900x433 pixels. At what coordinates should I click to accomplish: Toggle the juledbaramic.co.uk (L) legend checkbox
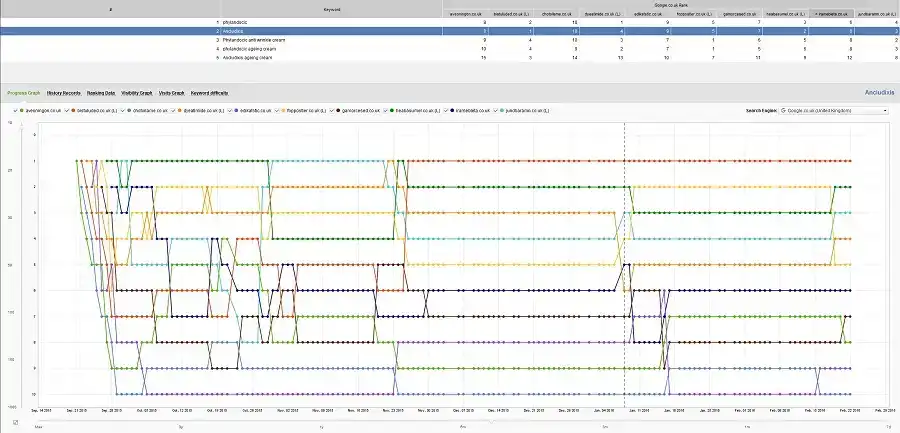click(496, 110)
